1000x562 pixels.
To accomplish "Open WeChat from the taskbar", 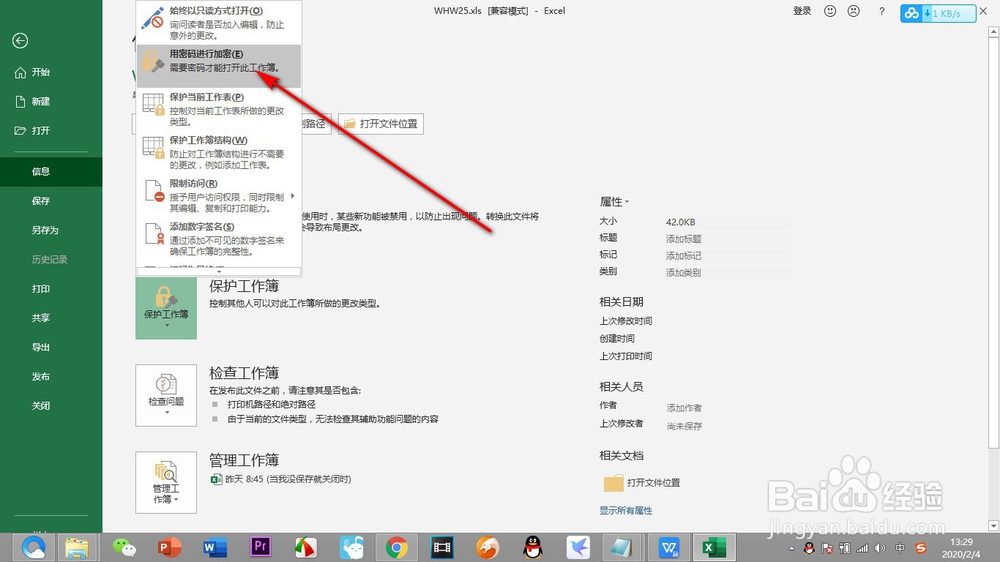I will 124,547.
